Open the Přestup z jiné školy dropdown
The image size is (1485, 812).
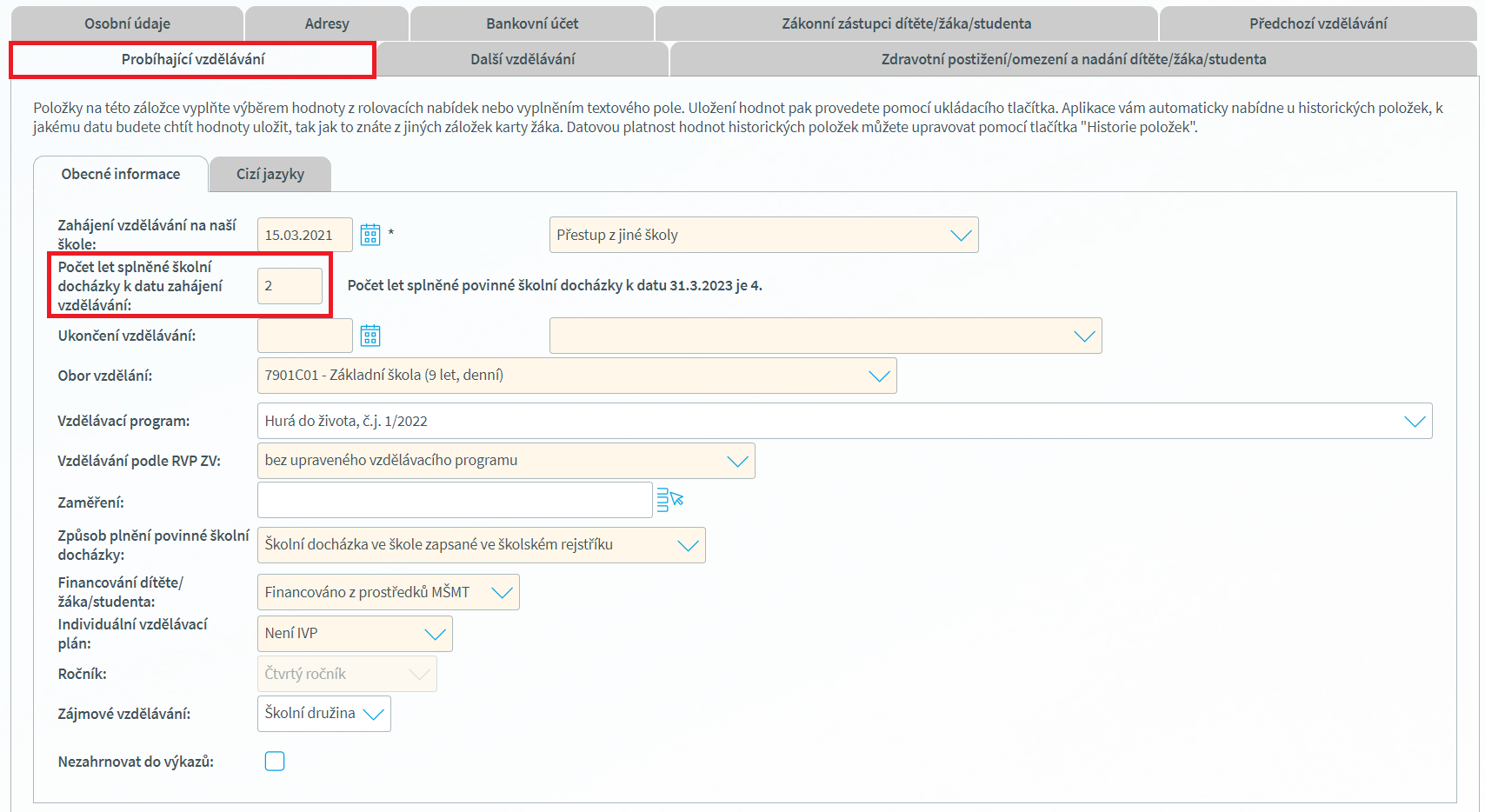tap(763, 235)
